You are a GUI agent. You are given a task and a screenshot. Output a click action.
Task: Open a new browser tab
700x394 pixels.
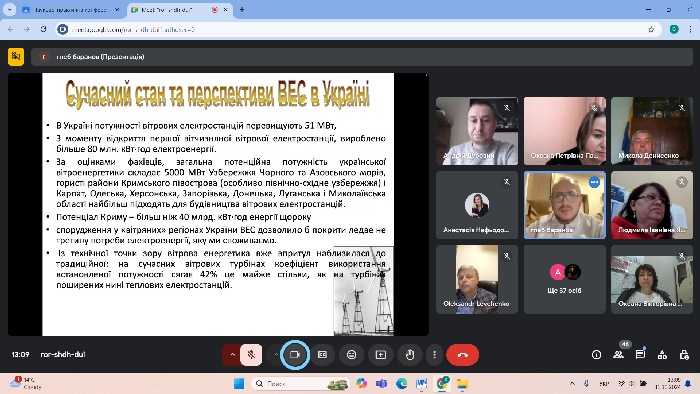242,9
